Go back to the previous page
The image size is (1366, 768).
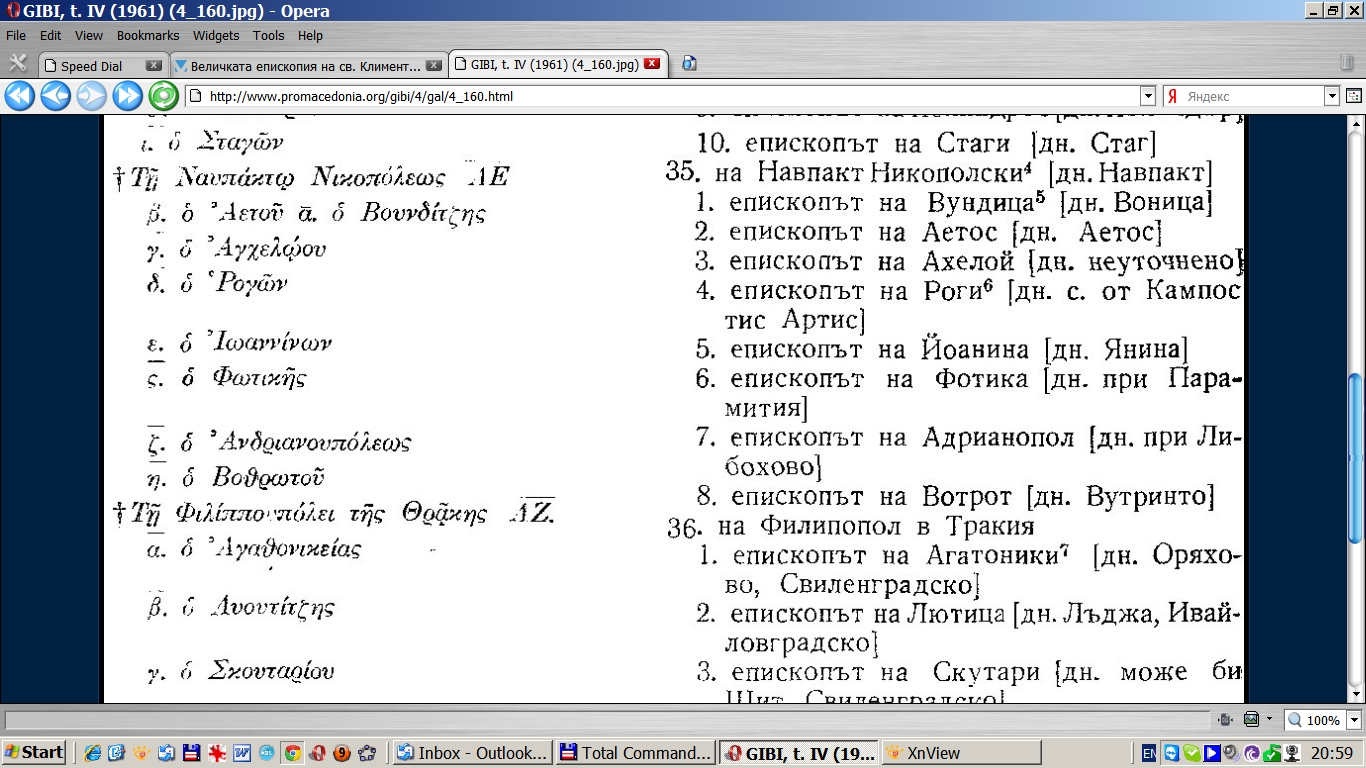point(56,96)
